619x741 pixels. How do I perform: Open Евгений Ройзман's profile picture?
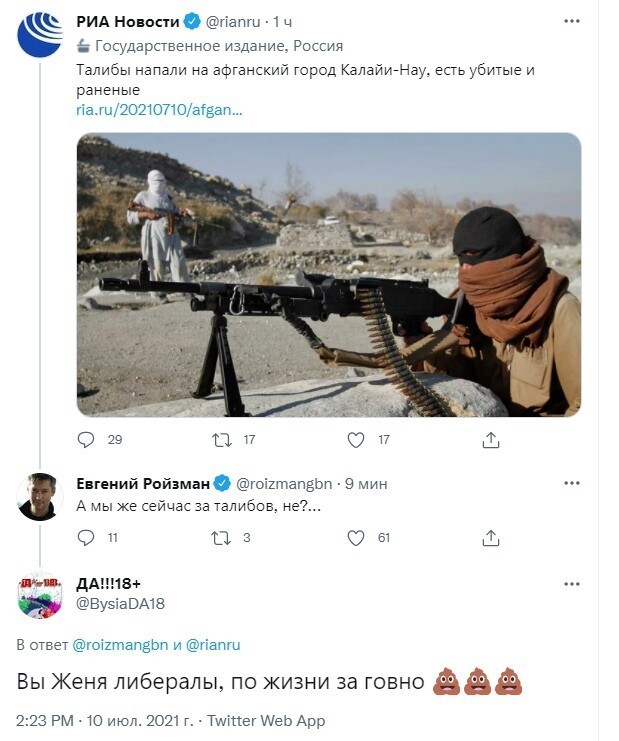(x=40, y=497)
